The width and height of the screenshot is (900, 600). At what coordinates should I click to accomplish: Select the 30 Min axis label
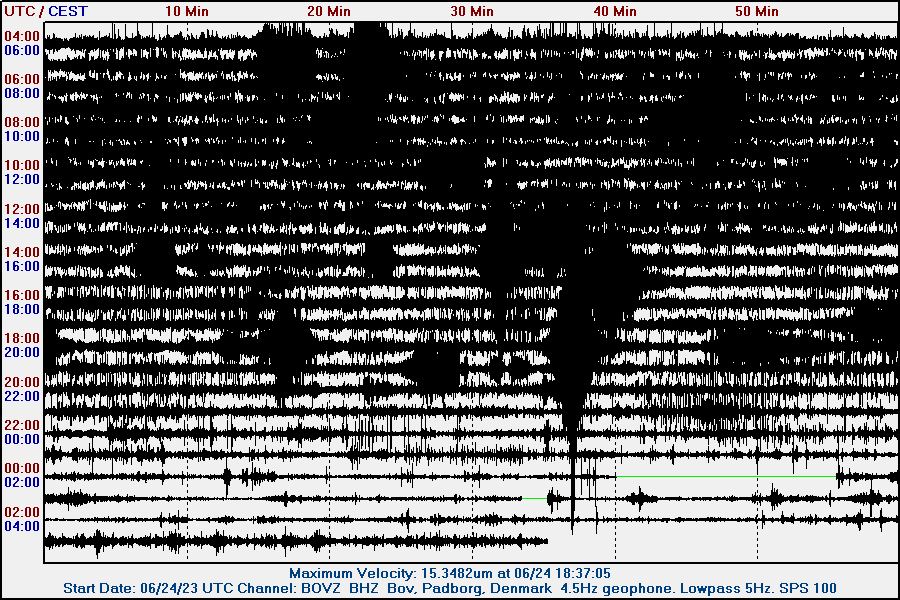click(x=472, y=11)
